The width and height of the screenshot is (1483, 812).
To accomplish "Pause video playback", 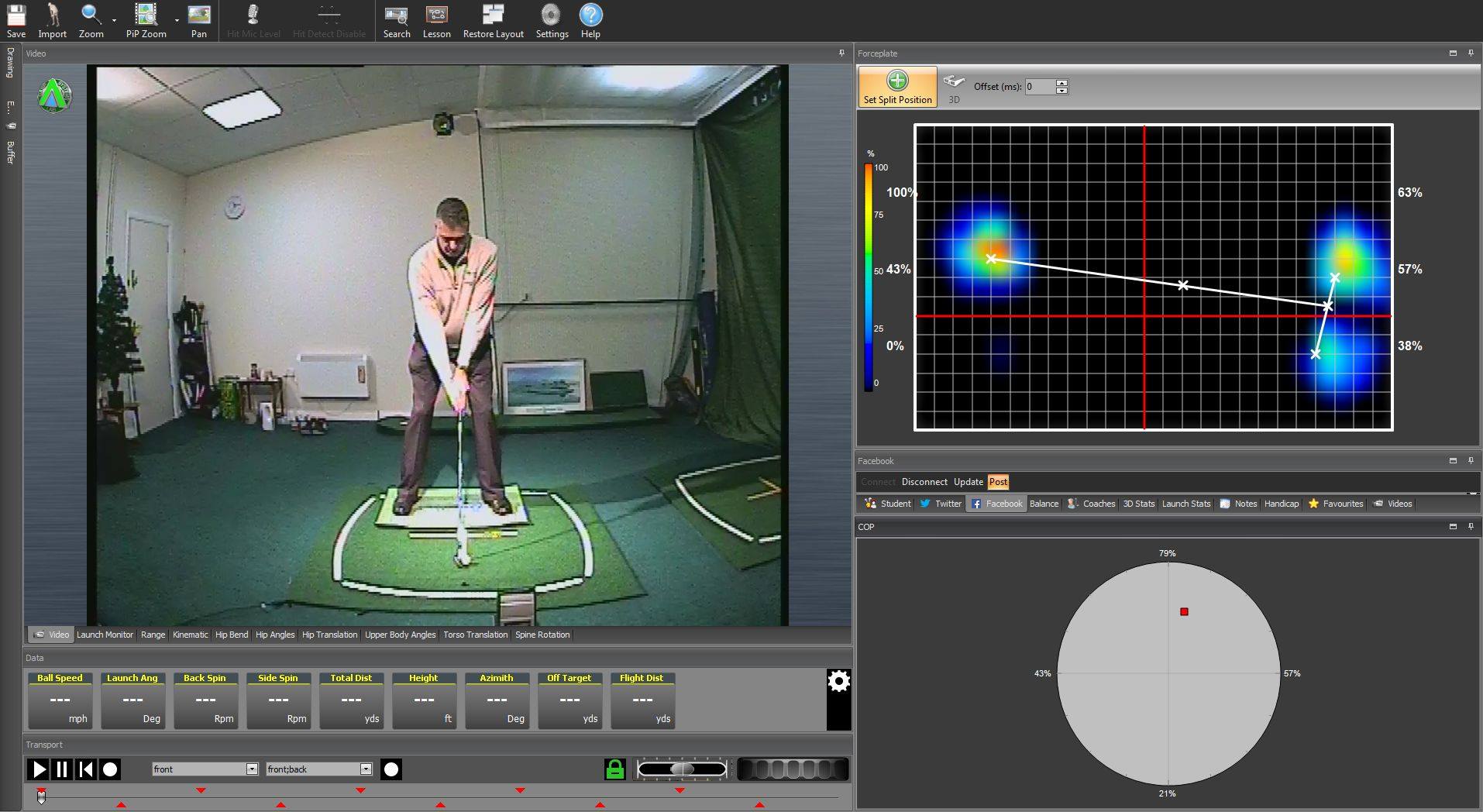I will click(62, 769).
